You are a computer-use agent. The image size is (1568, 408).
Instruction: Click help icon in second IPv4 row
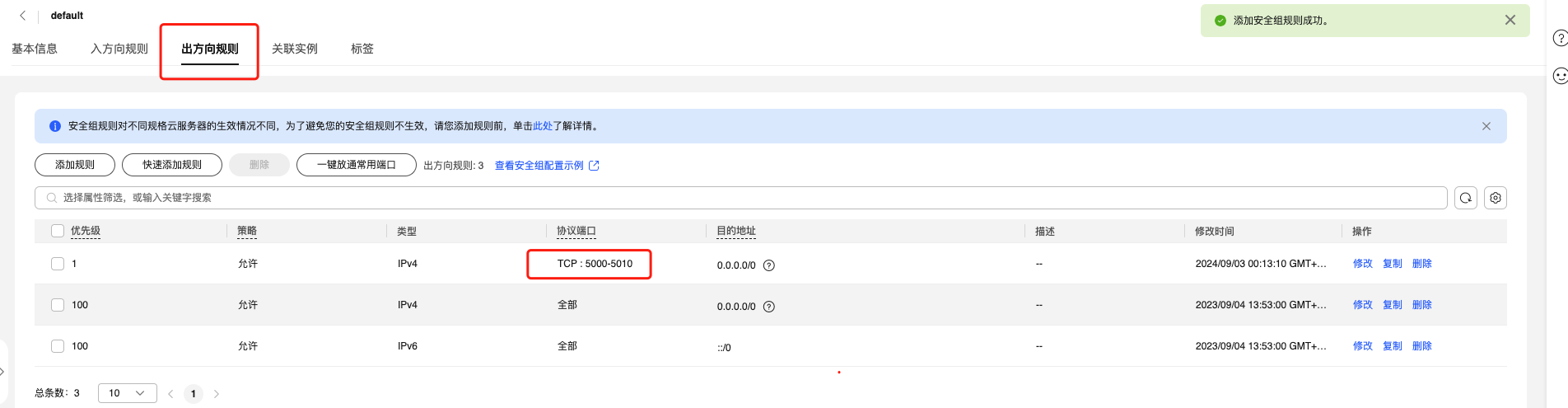(x=768, y=307)
